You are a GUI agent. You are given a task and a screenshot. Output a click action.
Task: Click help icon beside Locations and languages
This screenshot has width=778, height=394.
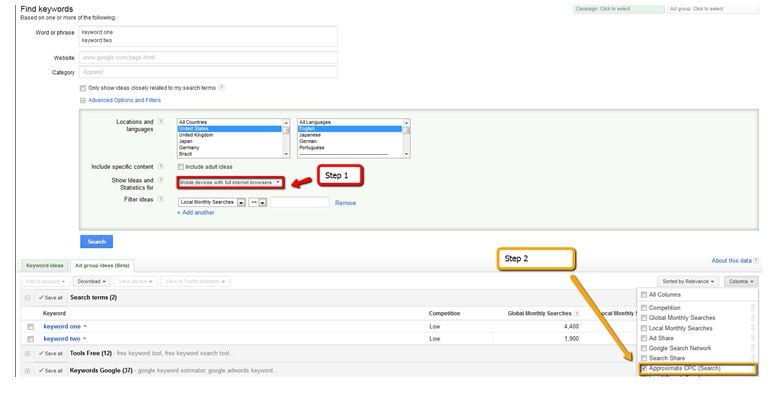pyautogui.click(x=160, y=122)
